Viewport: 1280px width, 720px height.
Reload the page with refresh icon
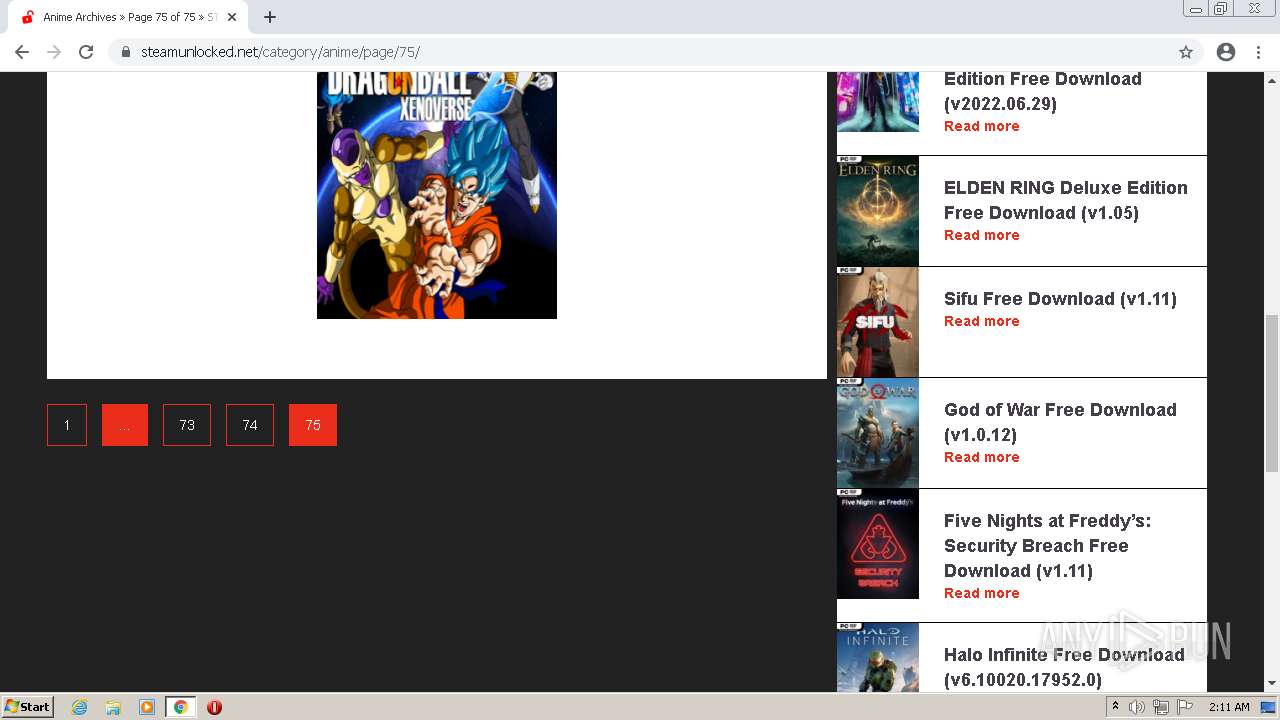86,52
